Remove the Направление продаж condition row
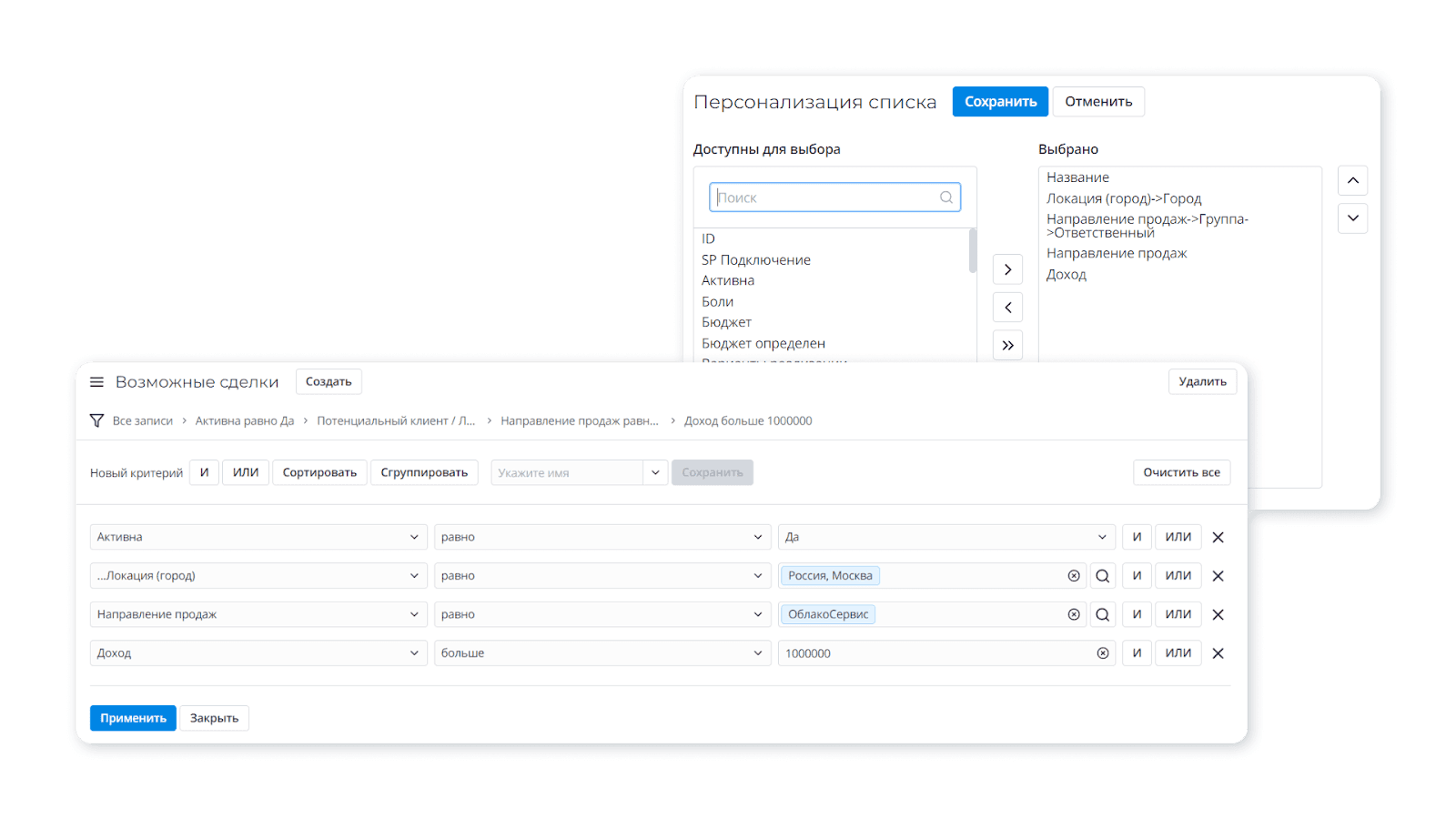 point(1218,614)
